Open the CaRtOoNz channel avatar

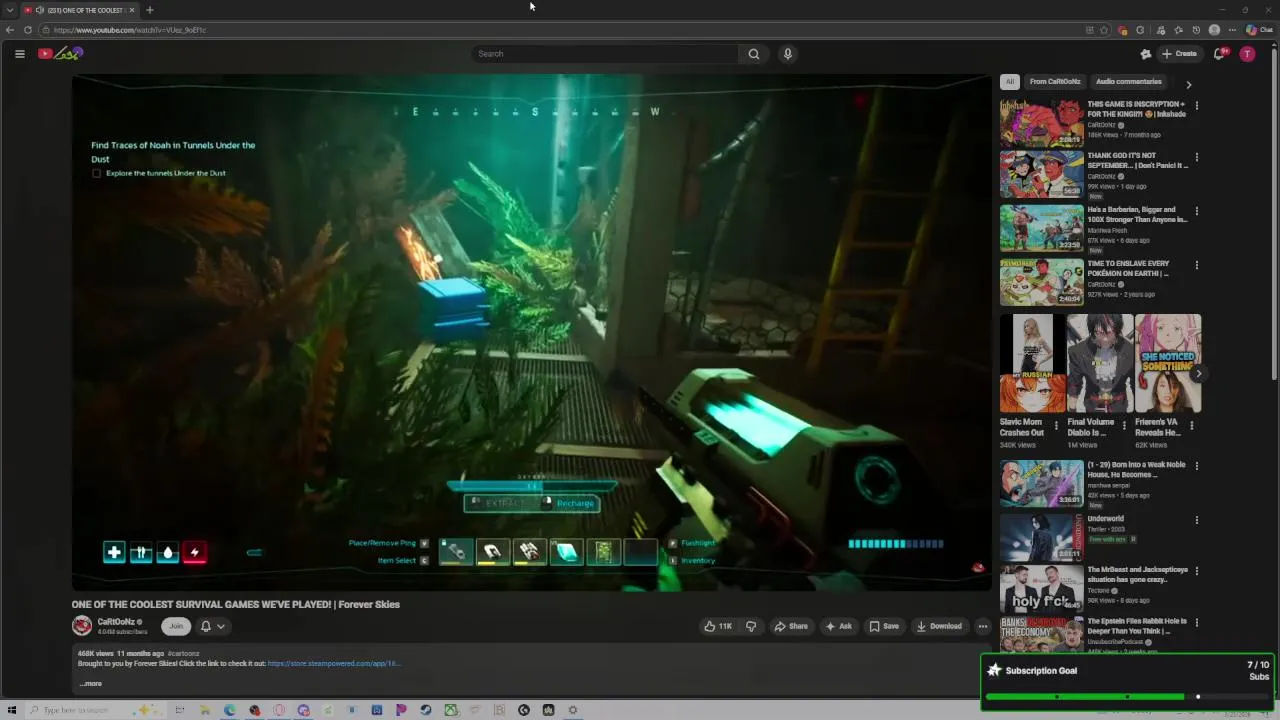(82, 626)
